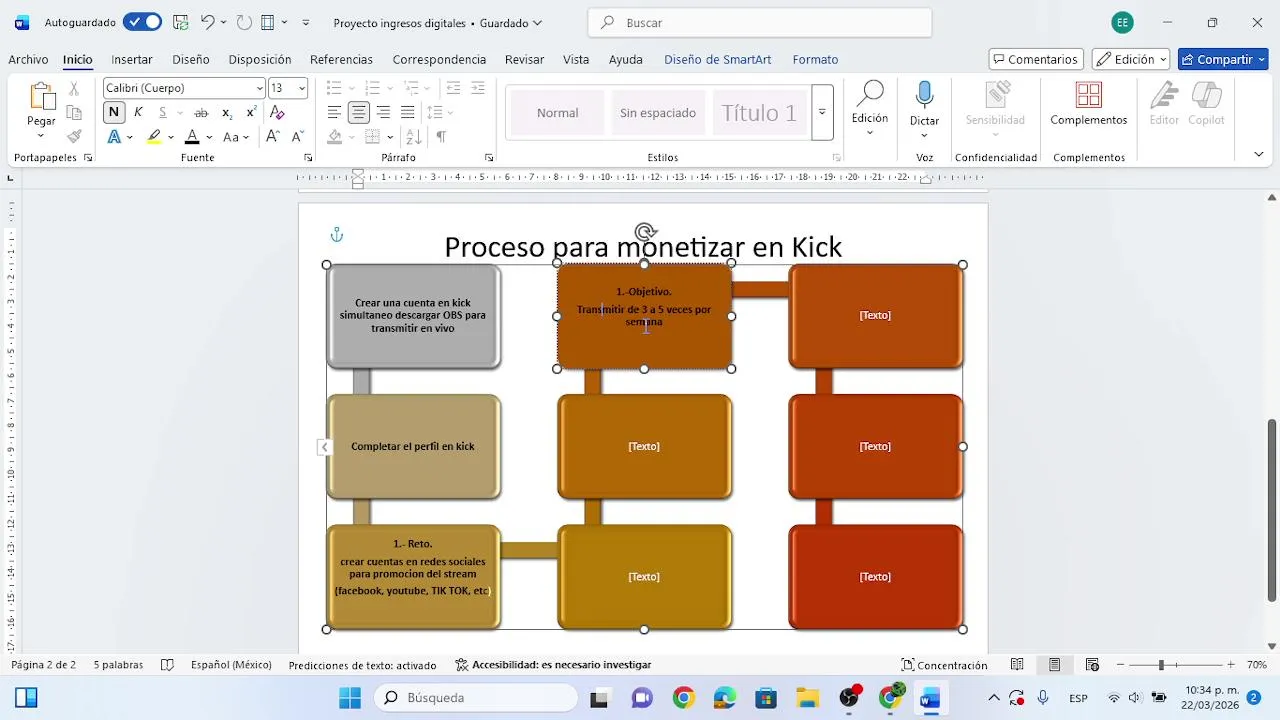Align text right
The height and width of the screenshot is (720, 1280).
(383, 112)
